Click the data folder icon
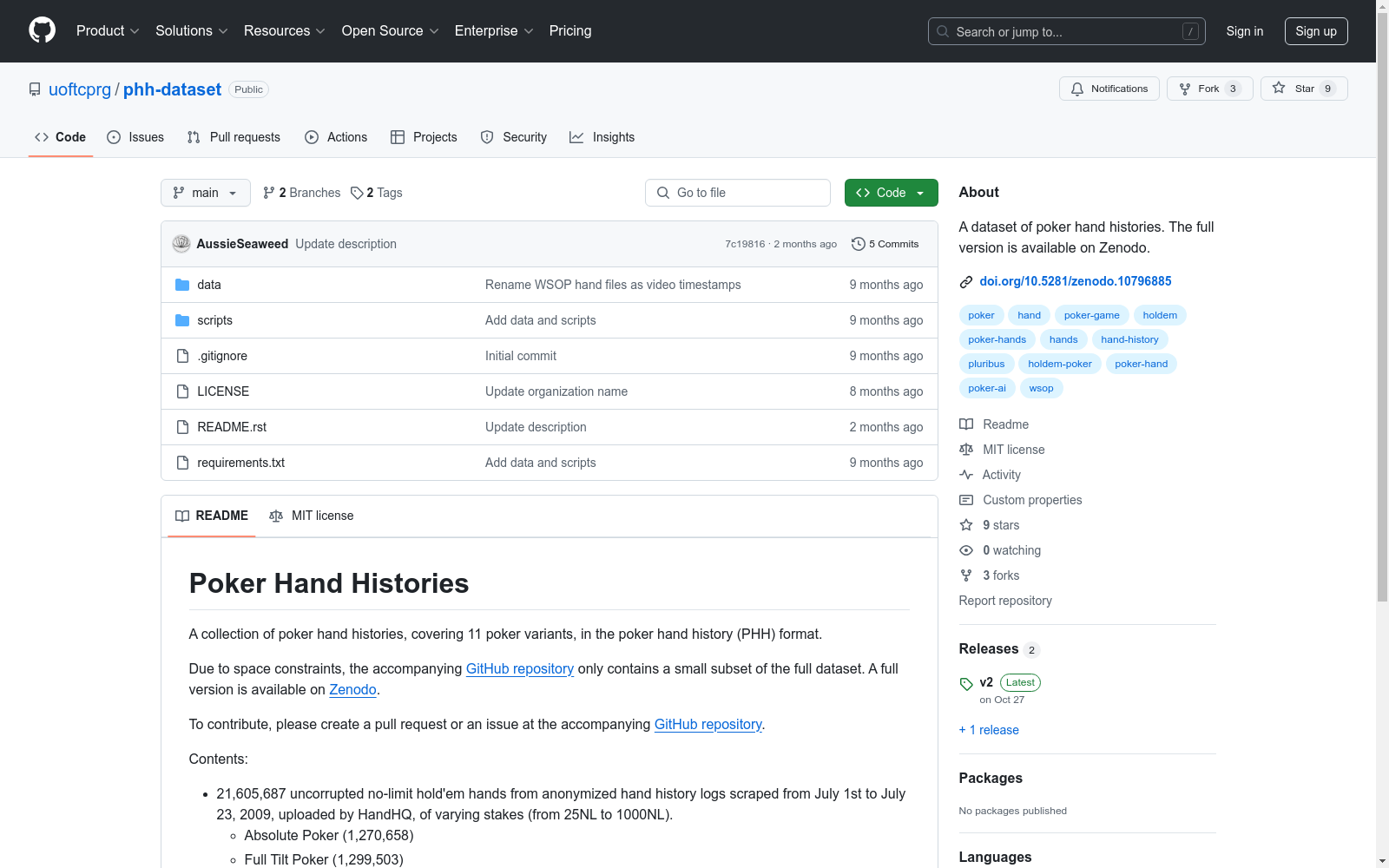 tap(182, 285)
